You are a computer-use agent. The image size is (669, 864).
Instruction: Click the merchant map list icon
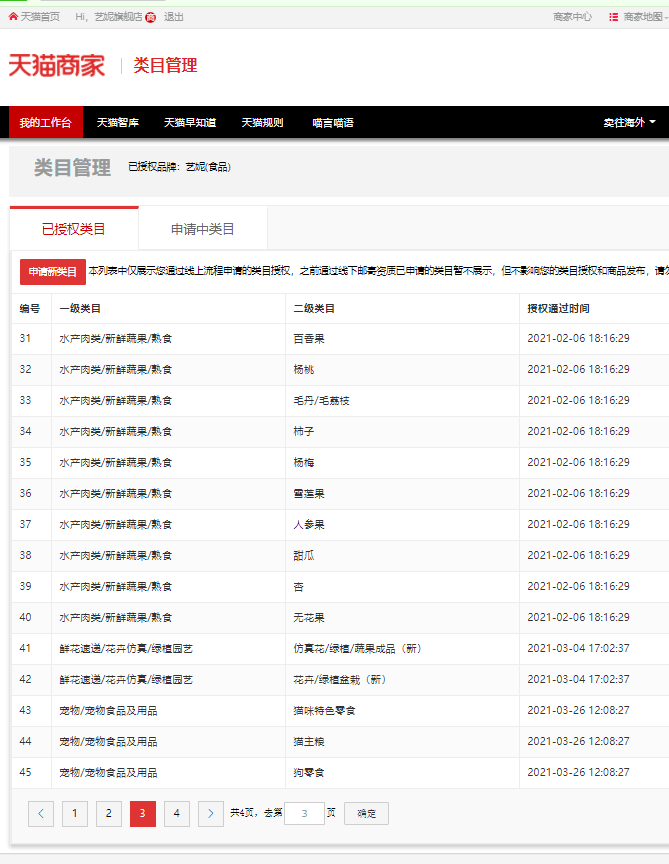(613, 17)
